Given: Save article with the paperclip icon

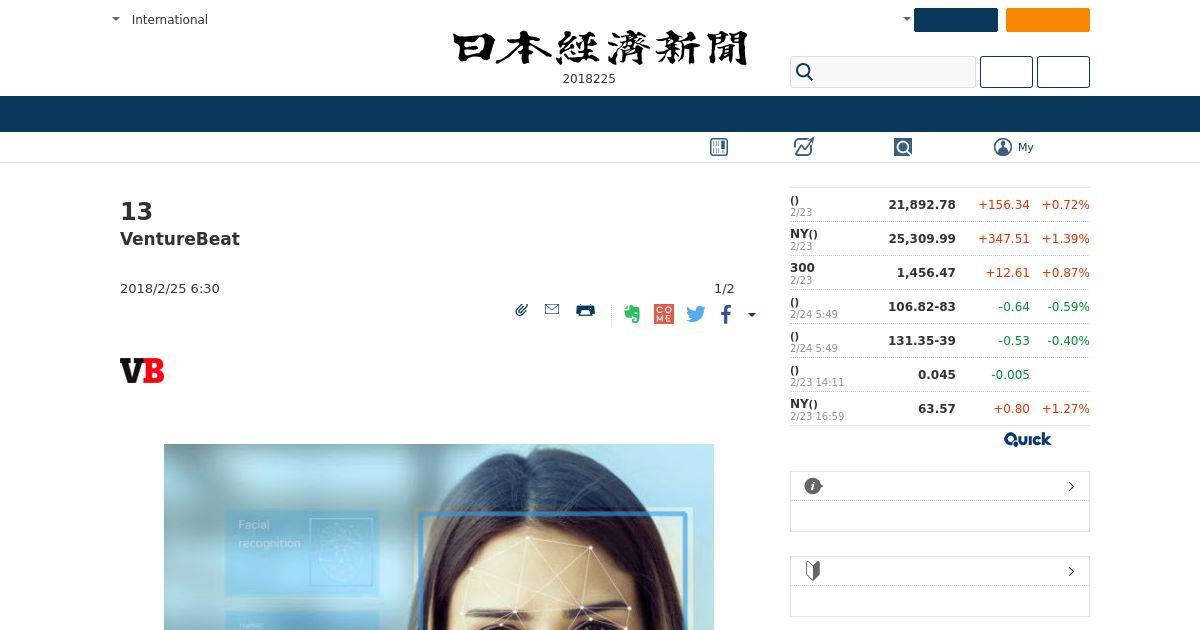Looking at the screenshot, I should tap(521, 311).
